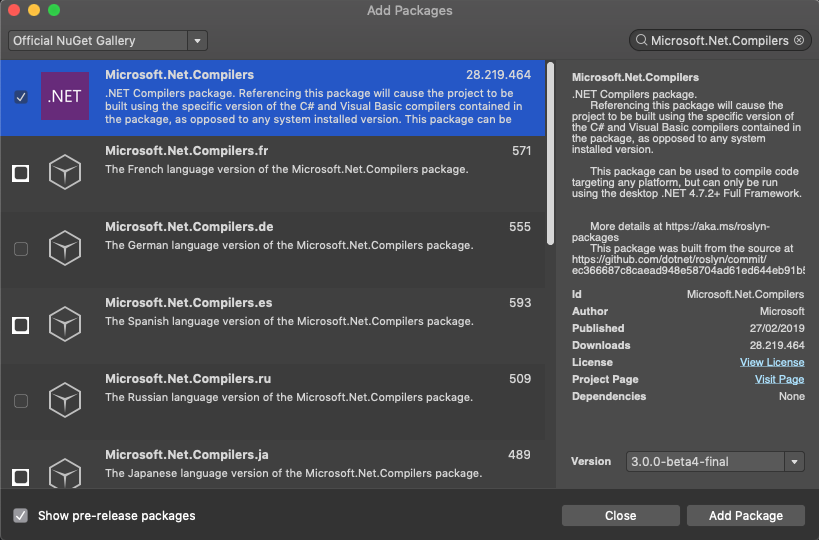Screen dimensions: 819x540
Task: Click the Id value in details panel
Action: pos(745,294)
